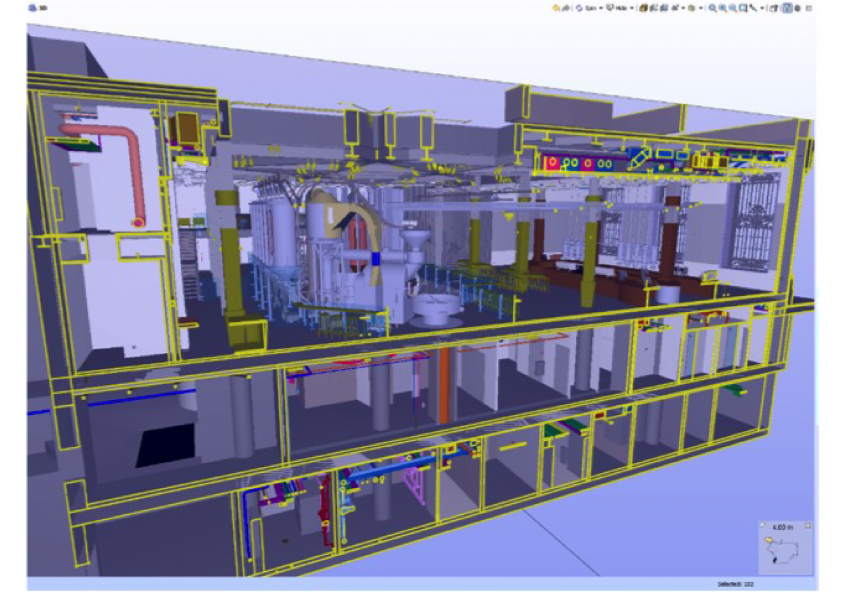
Task: Click the undo view arrow icon
Action: point(557,8)
